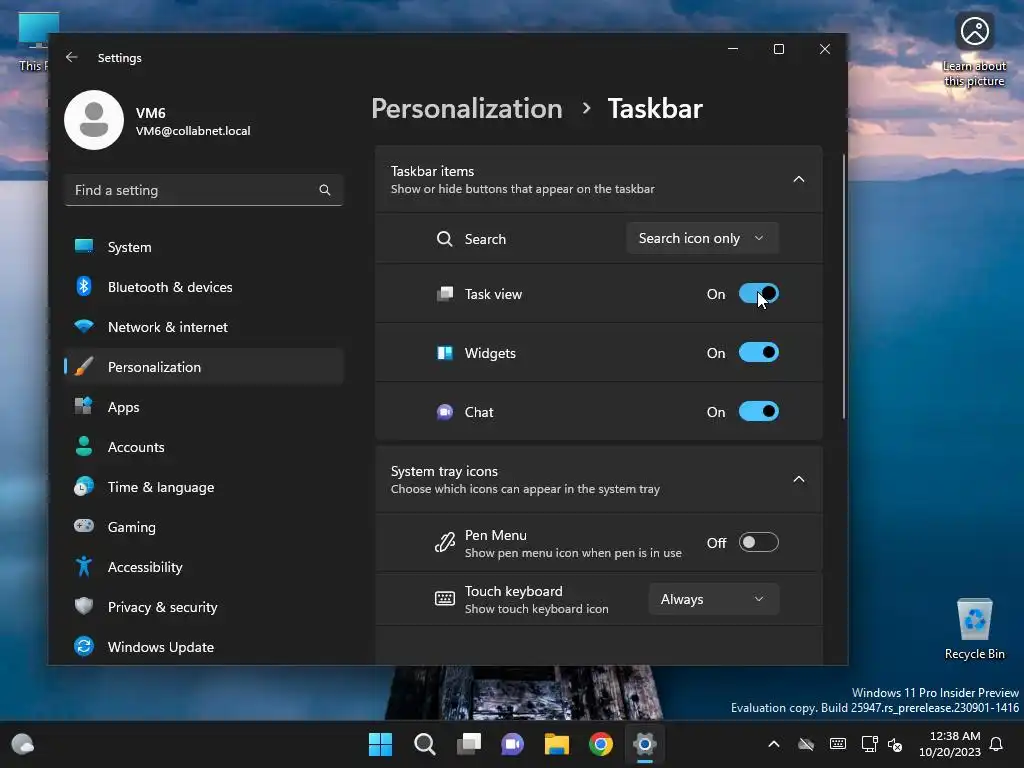1024x768 pixels.
Task: Collapse the System tray icons section
Action: coord(798,479)
